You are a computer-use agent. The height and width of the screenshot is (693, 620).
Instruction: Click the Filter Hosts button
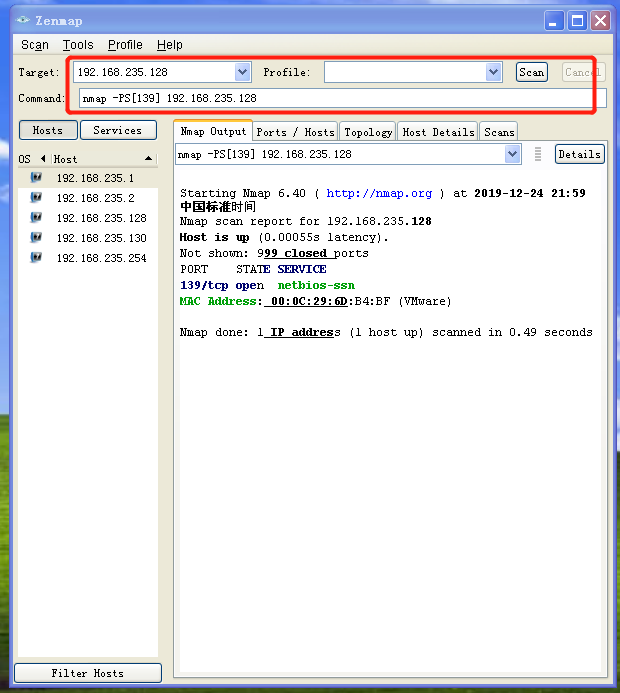(x=88, y=673)
